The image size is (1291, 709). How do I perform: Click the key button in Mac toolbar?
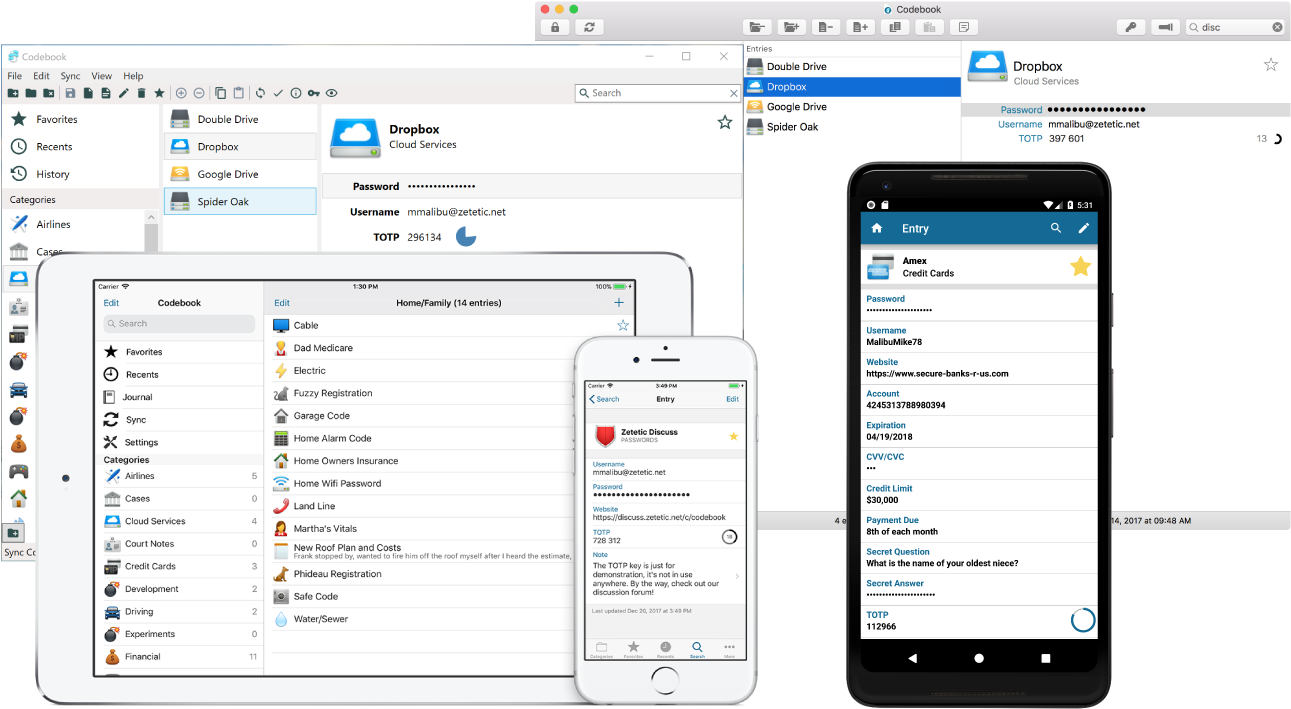coord(1130,27)
